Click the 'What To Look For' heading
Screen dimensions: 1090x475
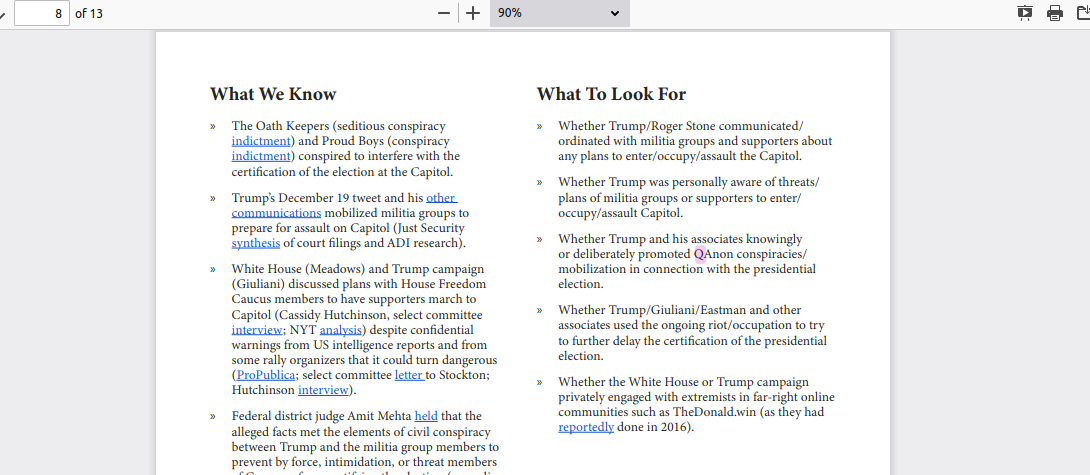tap(611, 94)
